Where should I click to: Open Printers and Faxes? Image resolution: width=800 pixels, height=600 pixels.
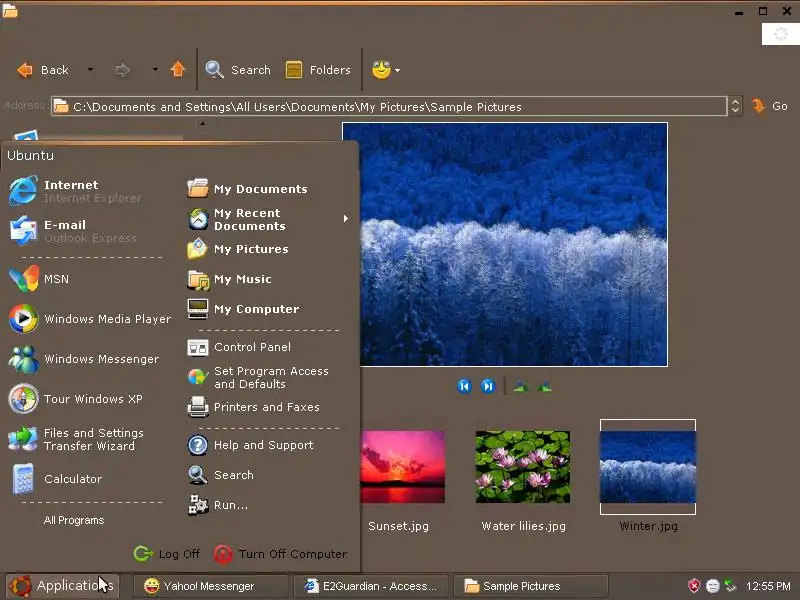tap(253, 407)
